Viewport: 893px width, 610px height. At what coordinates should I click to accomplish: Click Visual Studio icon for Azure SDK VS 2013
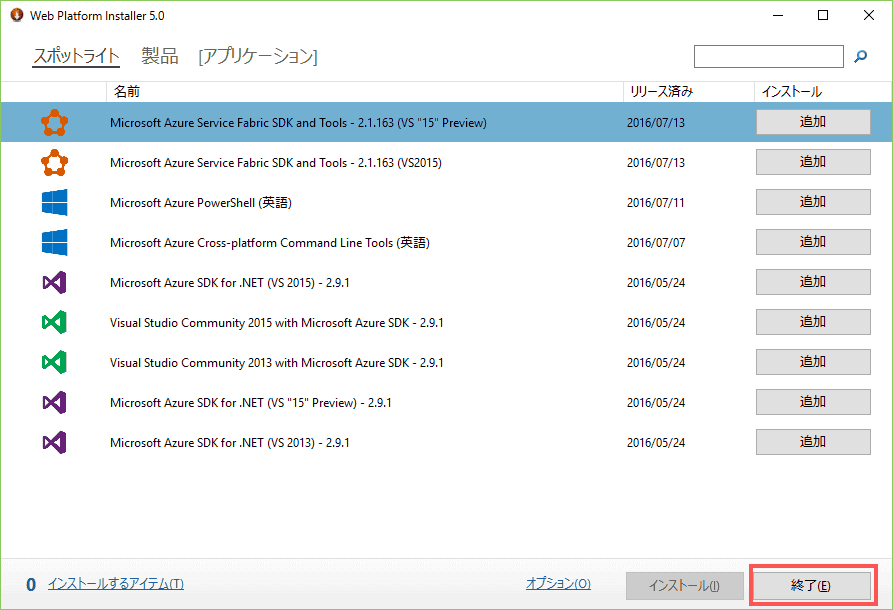coord(55,443)
